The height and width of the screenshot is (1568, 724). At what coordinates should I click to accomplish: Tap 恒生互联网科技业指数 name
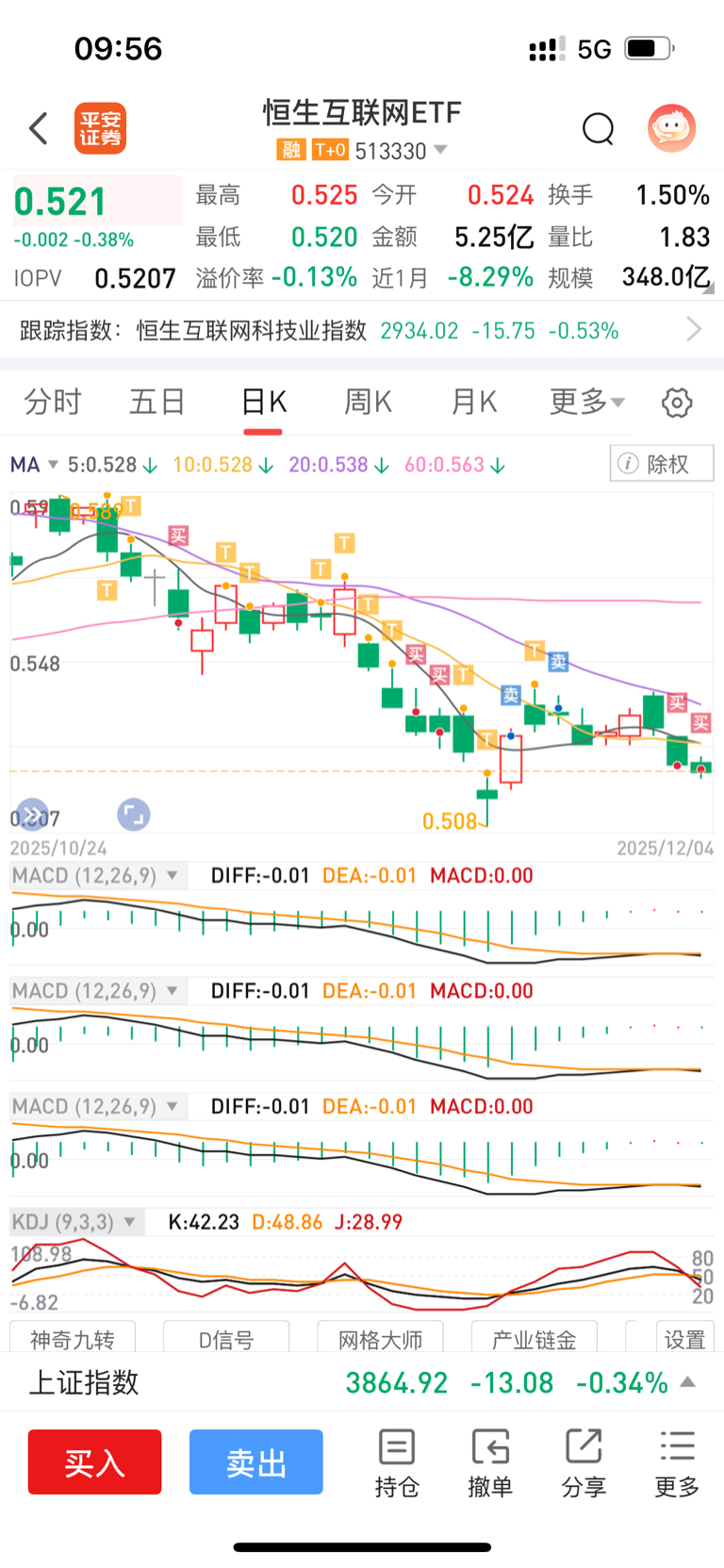click(252, 330)
